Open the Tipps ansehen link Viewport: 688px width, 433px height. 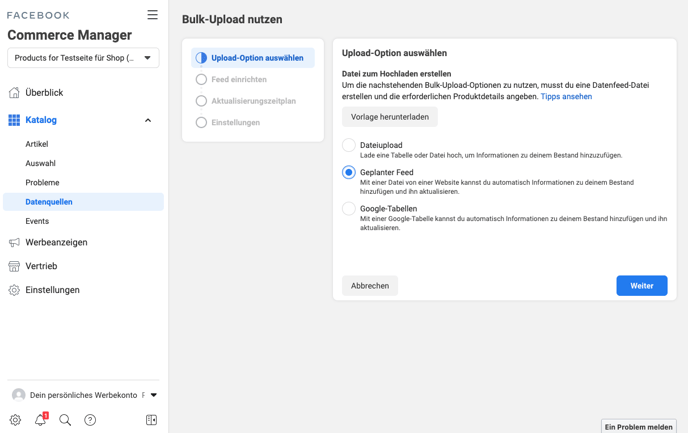click(x=566, y=97)
